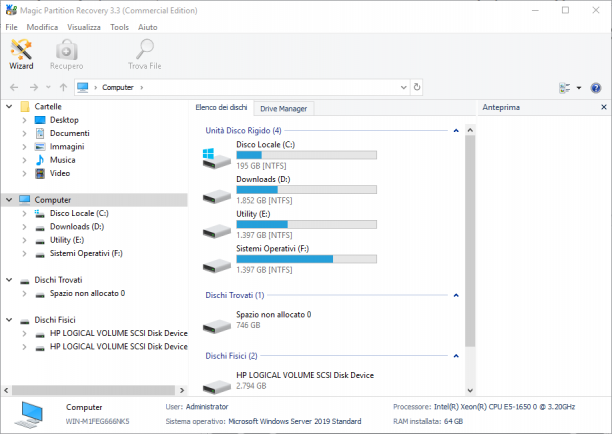Select Musica in the folder tree

[62, 160]
